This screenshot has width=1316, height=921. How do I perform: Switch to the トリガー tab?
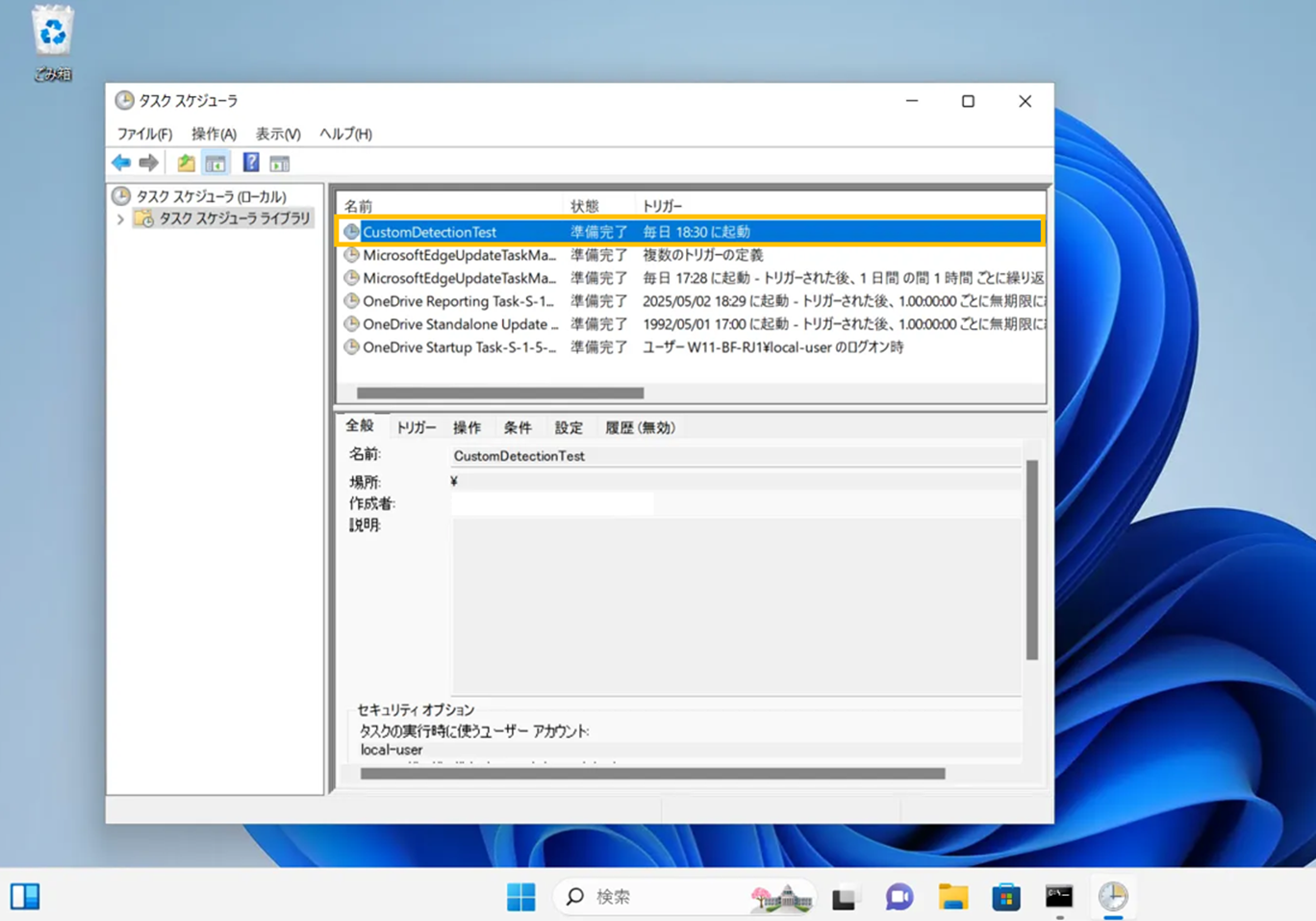point(416,427)
